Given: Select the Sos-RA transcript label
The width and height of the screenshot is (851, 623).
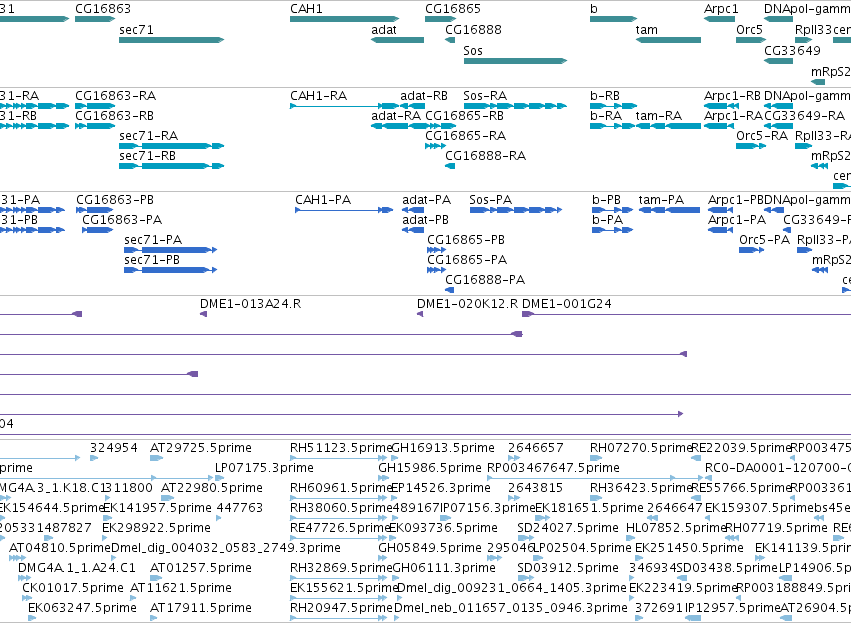Looking at the screenshot, I should tap(485, 96).
